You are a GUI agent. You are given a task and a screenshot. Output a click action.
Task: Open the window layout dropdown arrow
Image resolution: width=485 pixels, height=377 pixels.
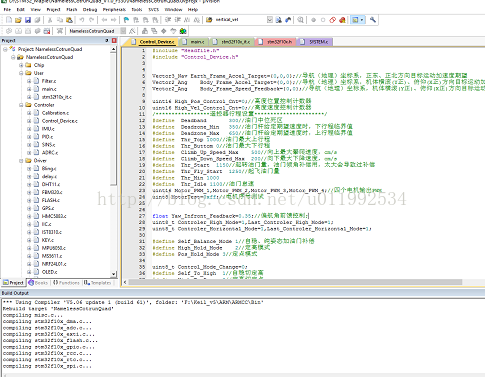point(362,20)
